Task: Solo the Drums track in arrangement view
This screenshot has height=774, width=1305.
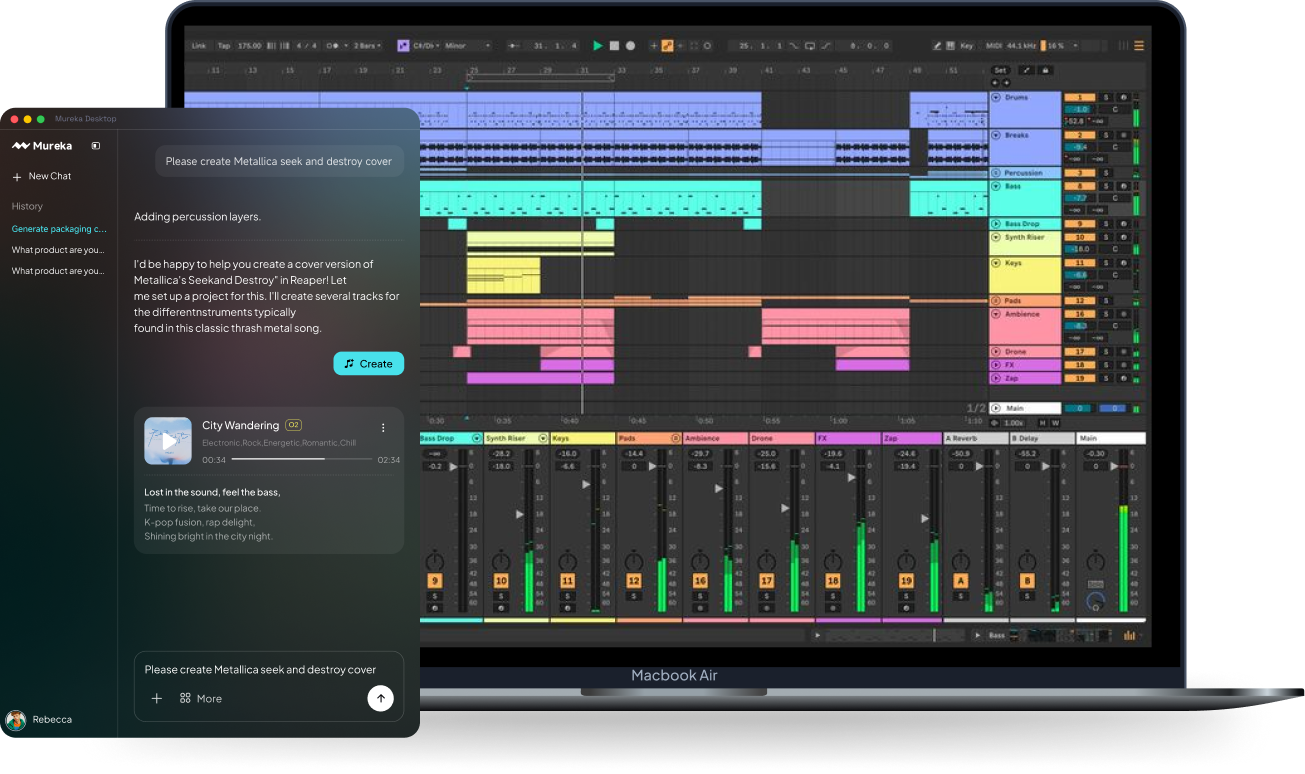Action: [1106, 97]
